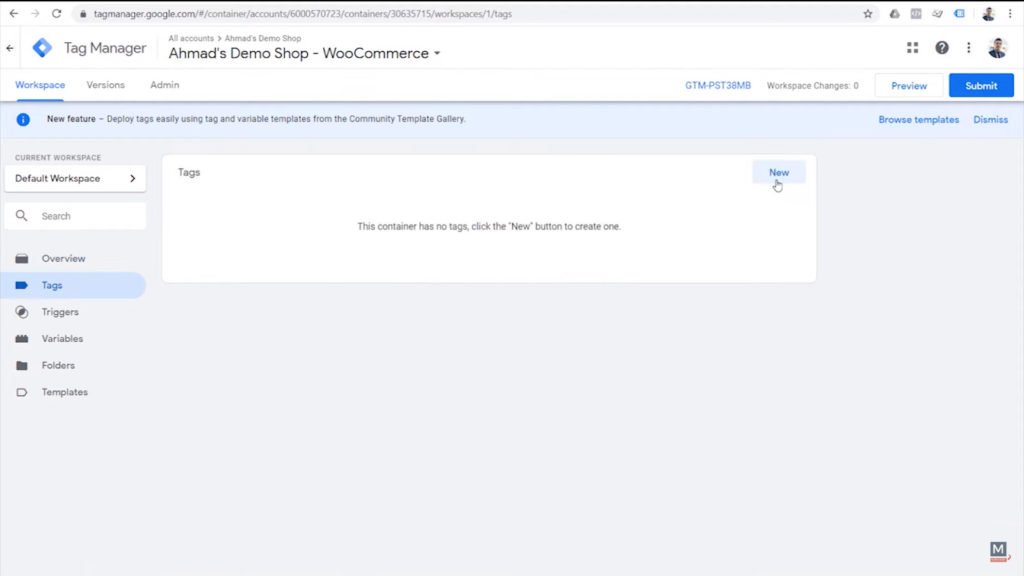
Task: Open the Folders section
Action: tap(58, 365)
